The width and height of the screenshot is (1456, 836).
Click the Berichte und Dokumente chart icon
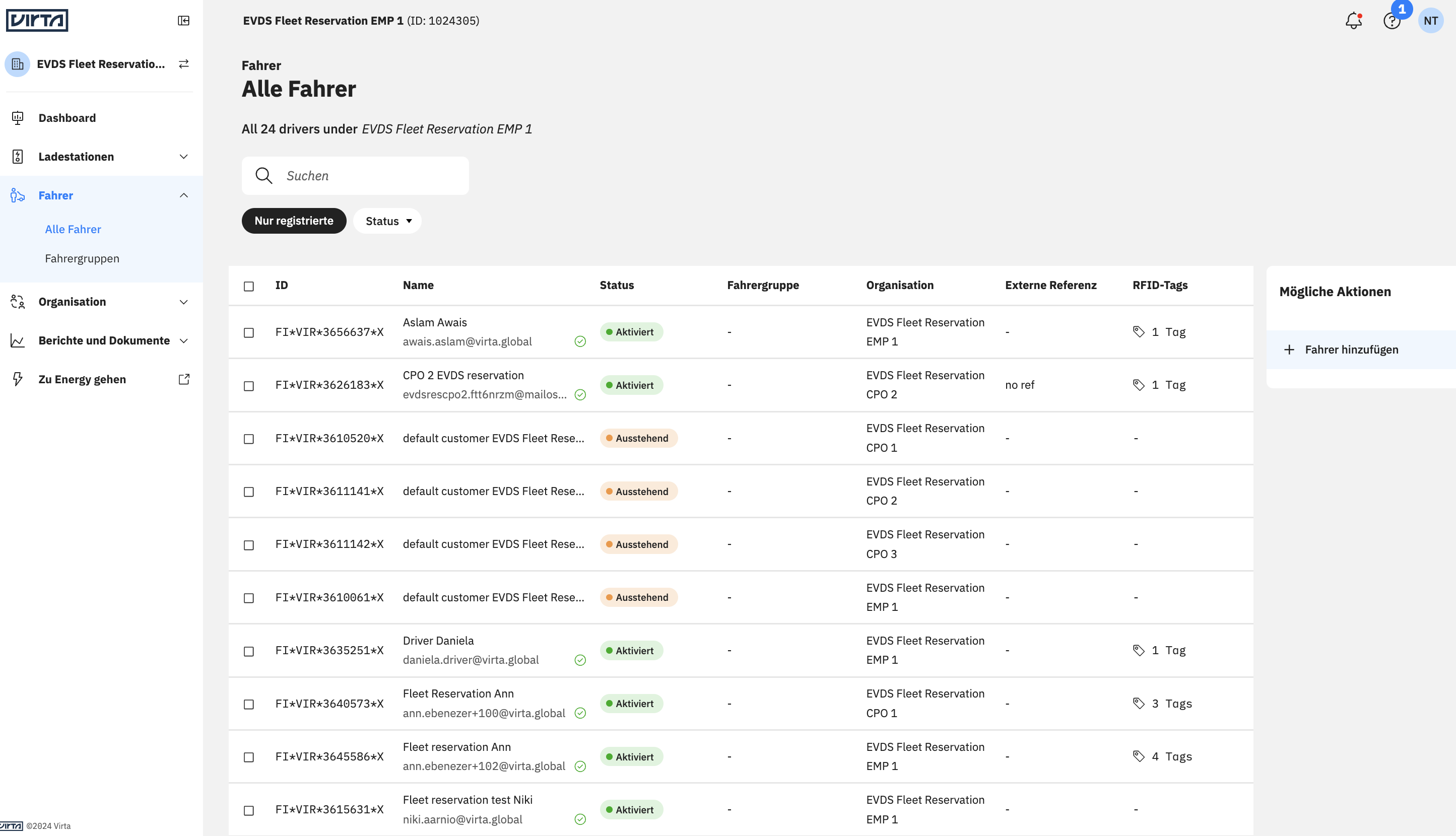coord(18,340)
